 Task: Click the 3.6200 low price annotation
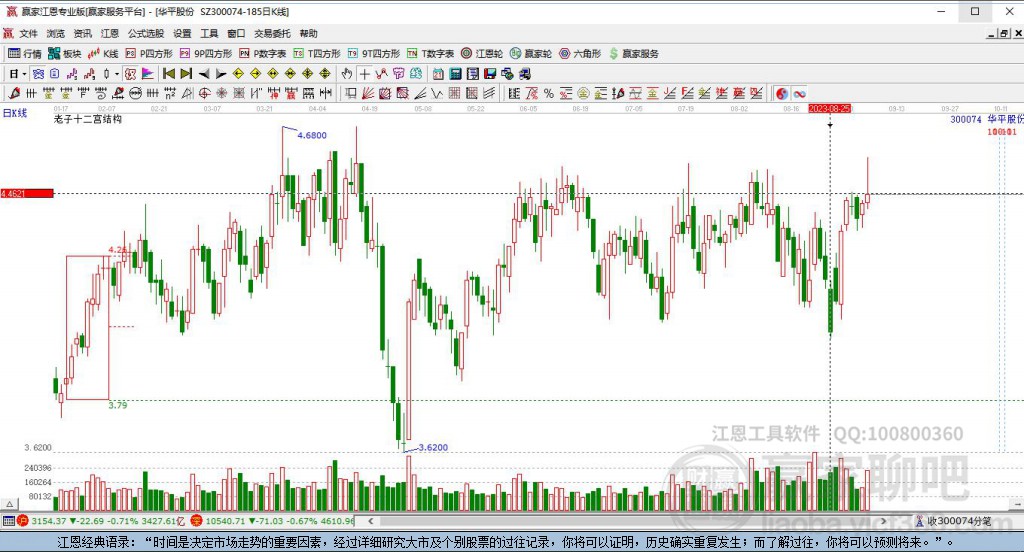(x=433, y=447)
